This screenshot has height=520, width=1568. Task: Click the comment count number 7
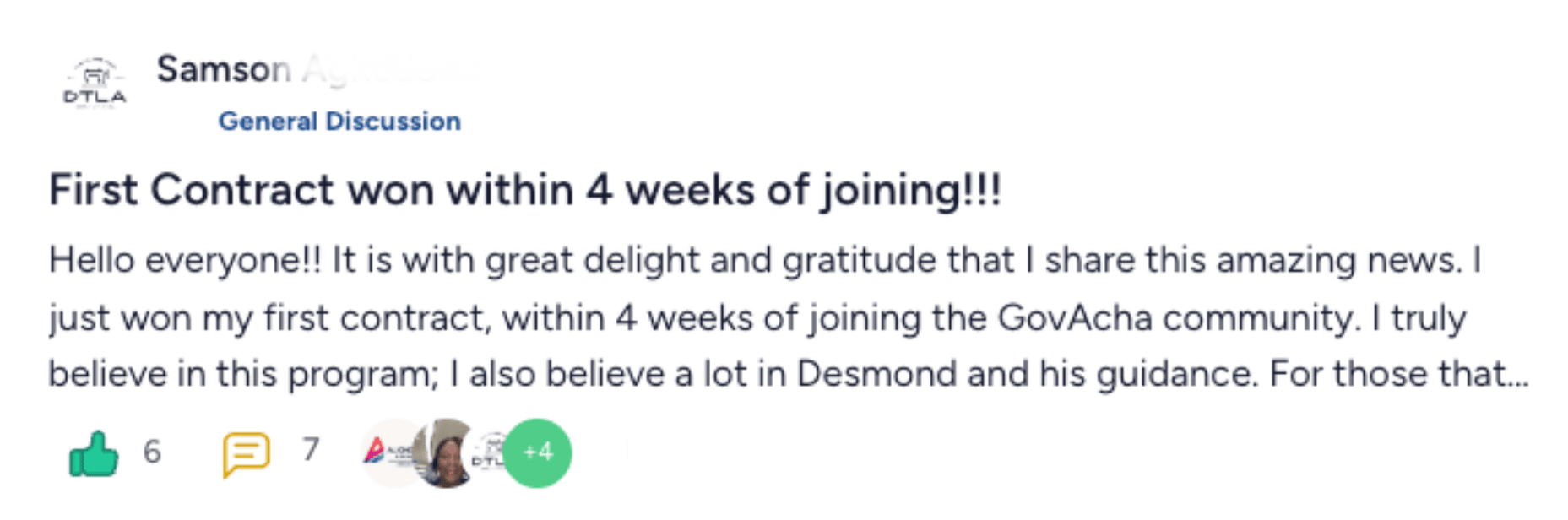tap(311, 450)
